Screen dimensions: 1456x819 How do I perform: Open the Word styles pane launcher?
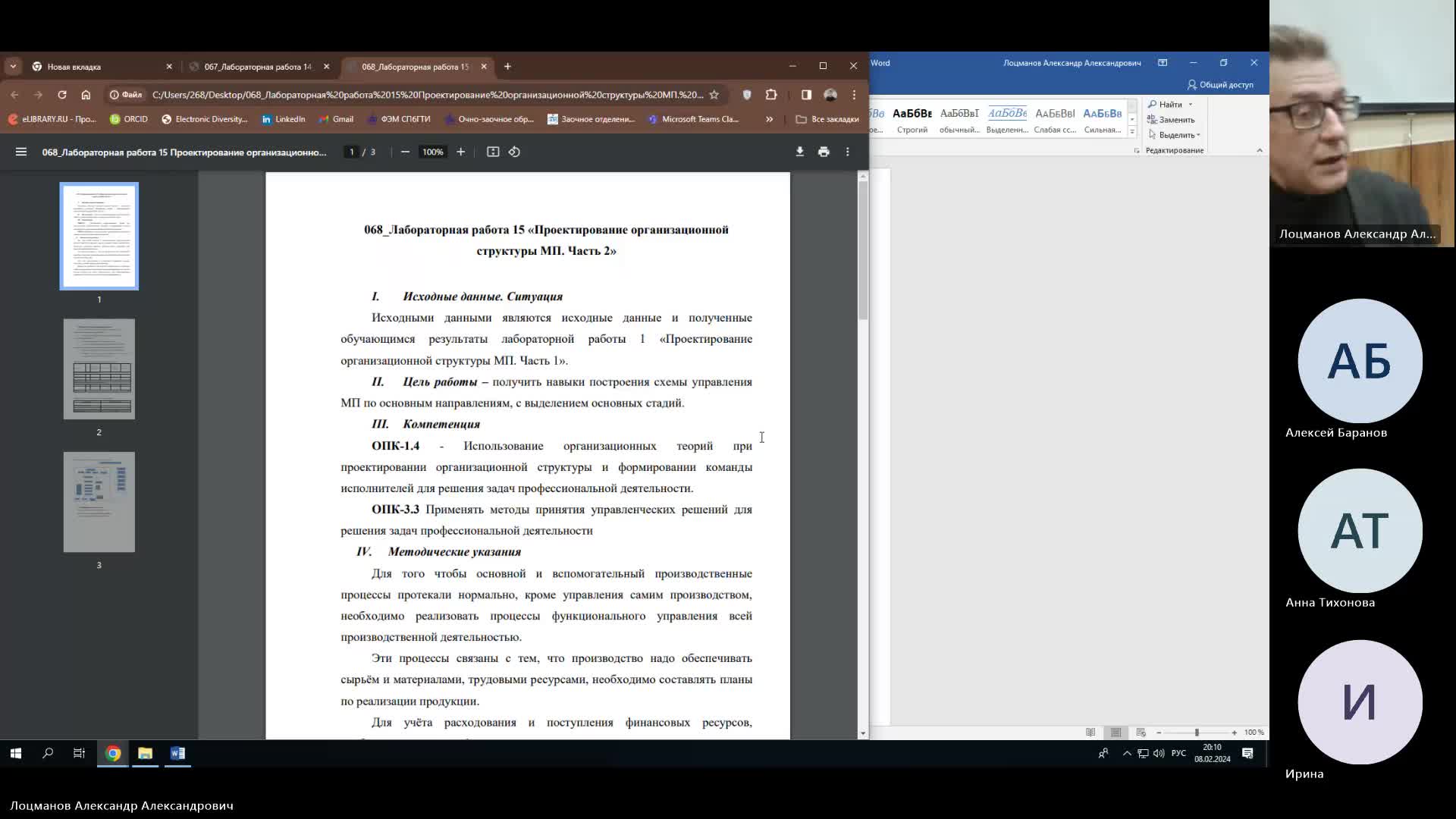point(1136,151)
